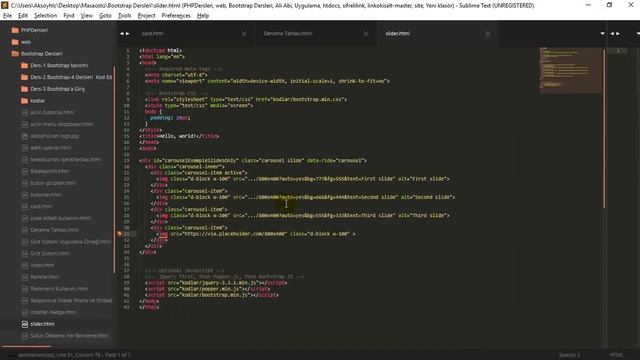Click the 'Hello, world!' title text in the code
Viewport: 640px width, 360px height.
tap(177, 136)
